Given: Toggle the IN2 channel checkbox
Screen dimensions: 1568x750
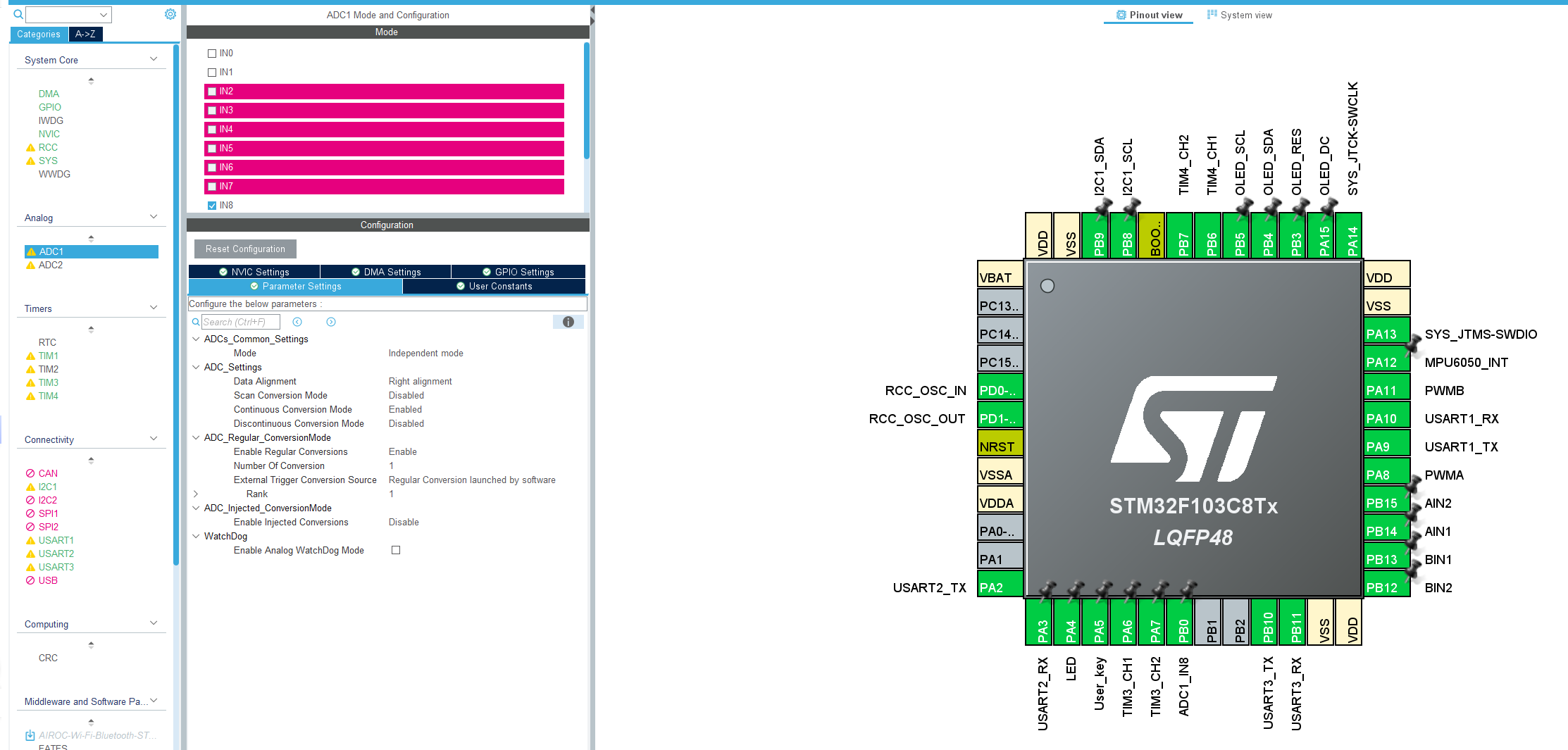Looking at the screenshot, I should tap(212, 92).
